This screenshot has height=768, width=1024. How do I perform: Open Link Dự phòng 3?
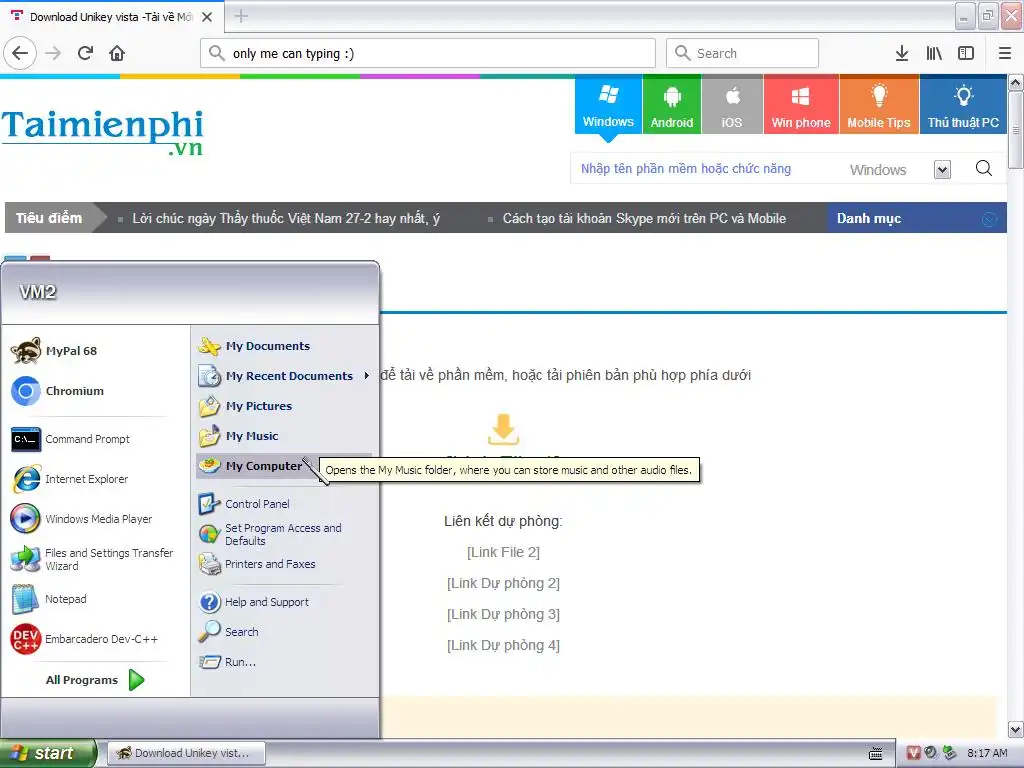pyautogui.click(x=503, y=615)
